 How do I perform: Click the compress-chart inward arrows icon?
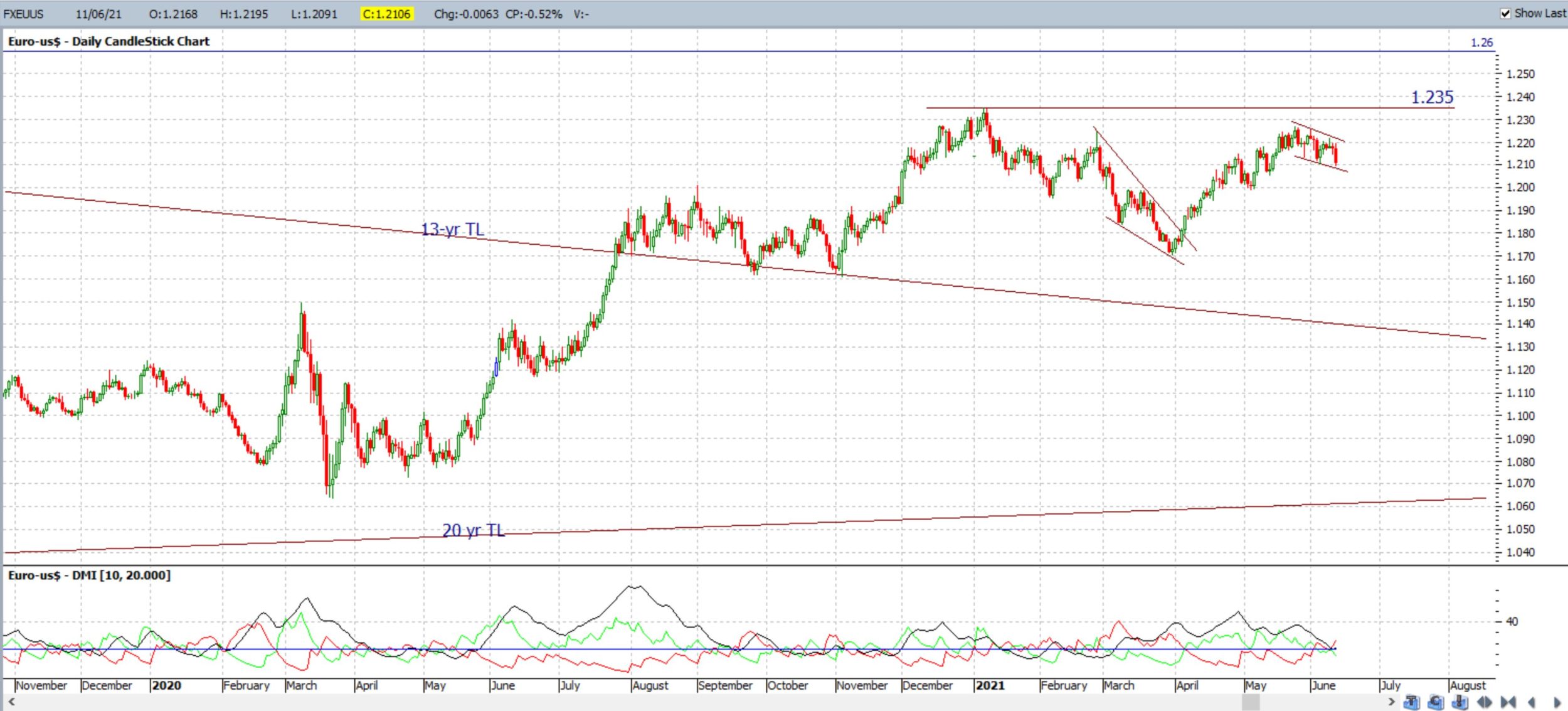[1508, 702]
